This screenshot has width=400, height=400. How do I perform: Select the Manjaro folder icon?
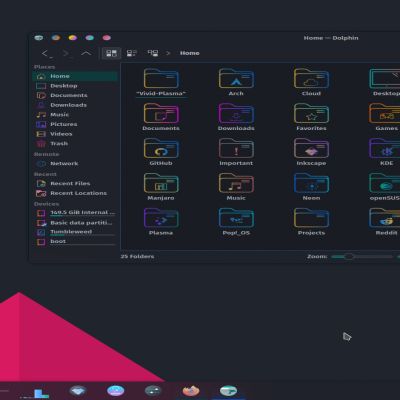click(x=161, y=183)
